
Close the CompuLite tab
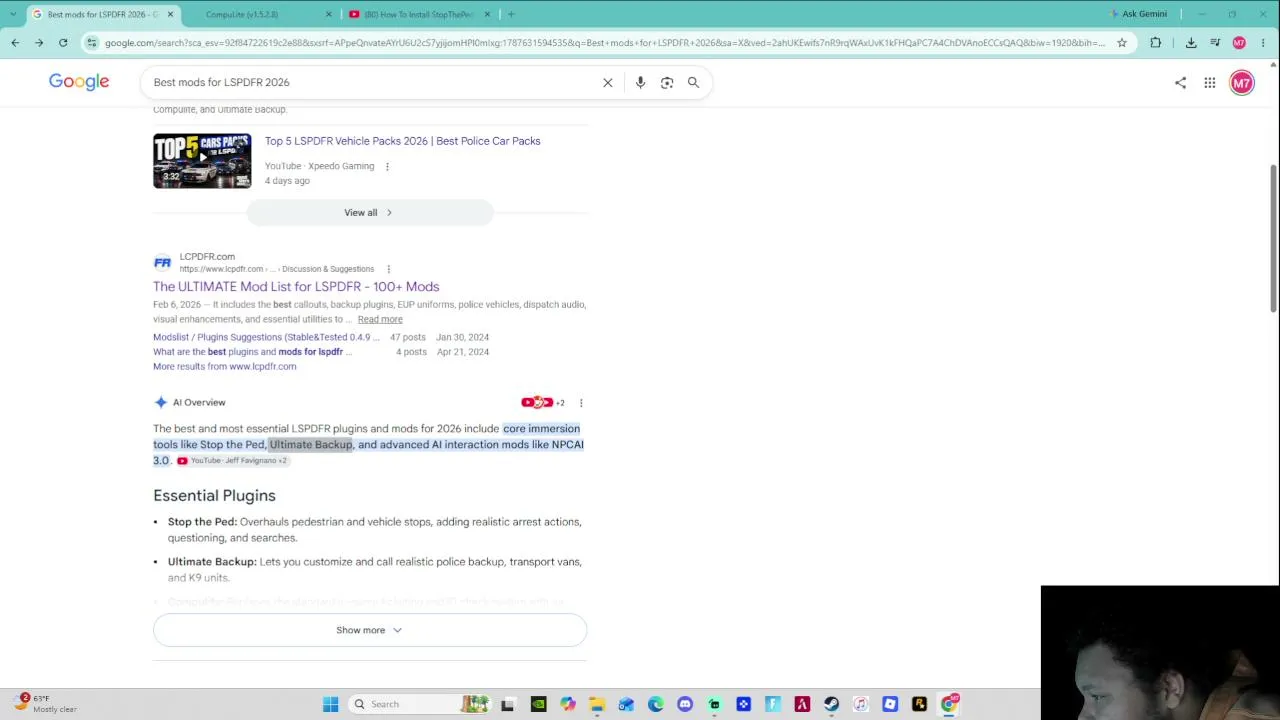pos(329,14)
